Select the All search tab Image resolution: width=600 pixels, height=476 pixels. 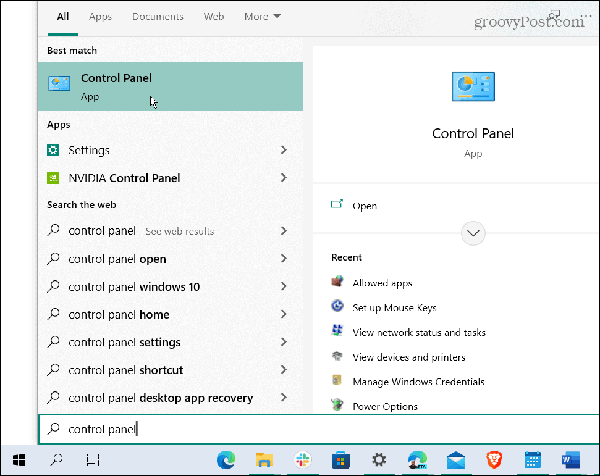tap(63, 16)
